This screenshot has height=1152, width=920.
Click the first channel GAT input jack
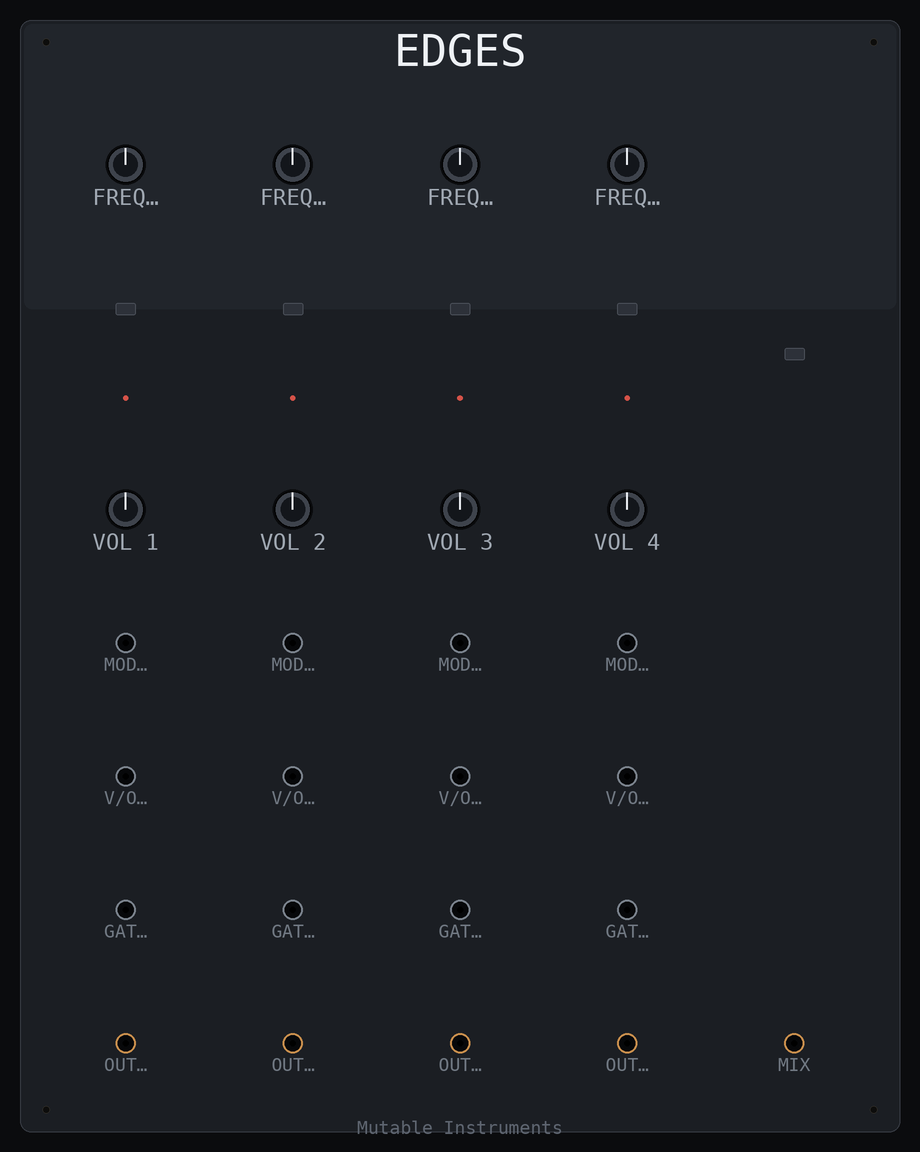(x=126, y=910)
